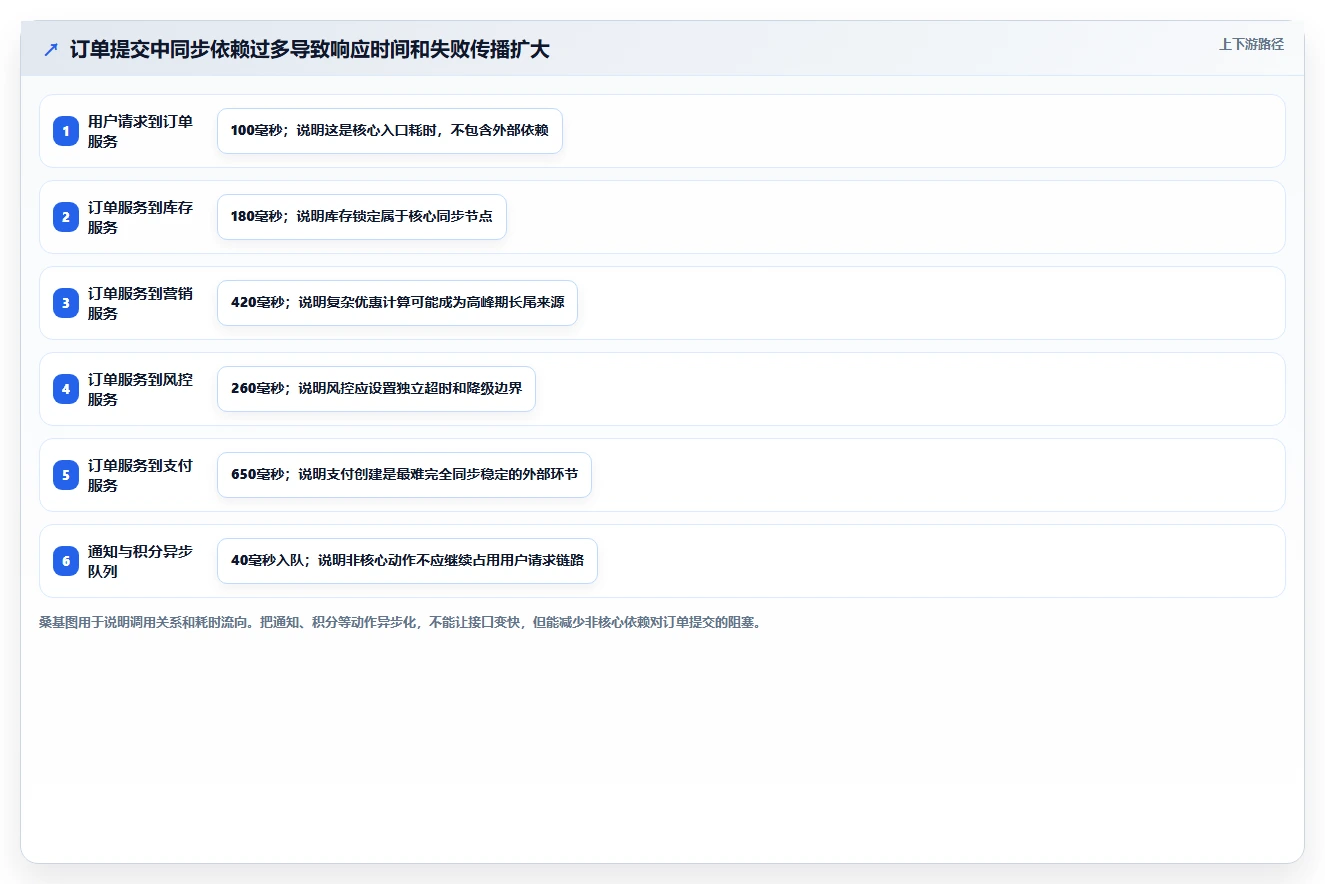Viewport: 1325px width, 884px height.
Task: Click the footnote starting 桑基图用于说明调用关系
Action: pyautogui.click(x=400, y=622)
